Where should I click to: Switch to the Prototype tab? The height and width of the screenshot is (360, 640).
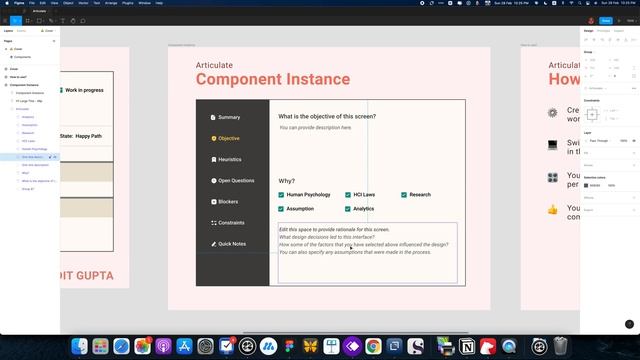pos(603,31)
